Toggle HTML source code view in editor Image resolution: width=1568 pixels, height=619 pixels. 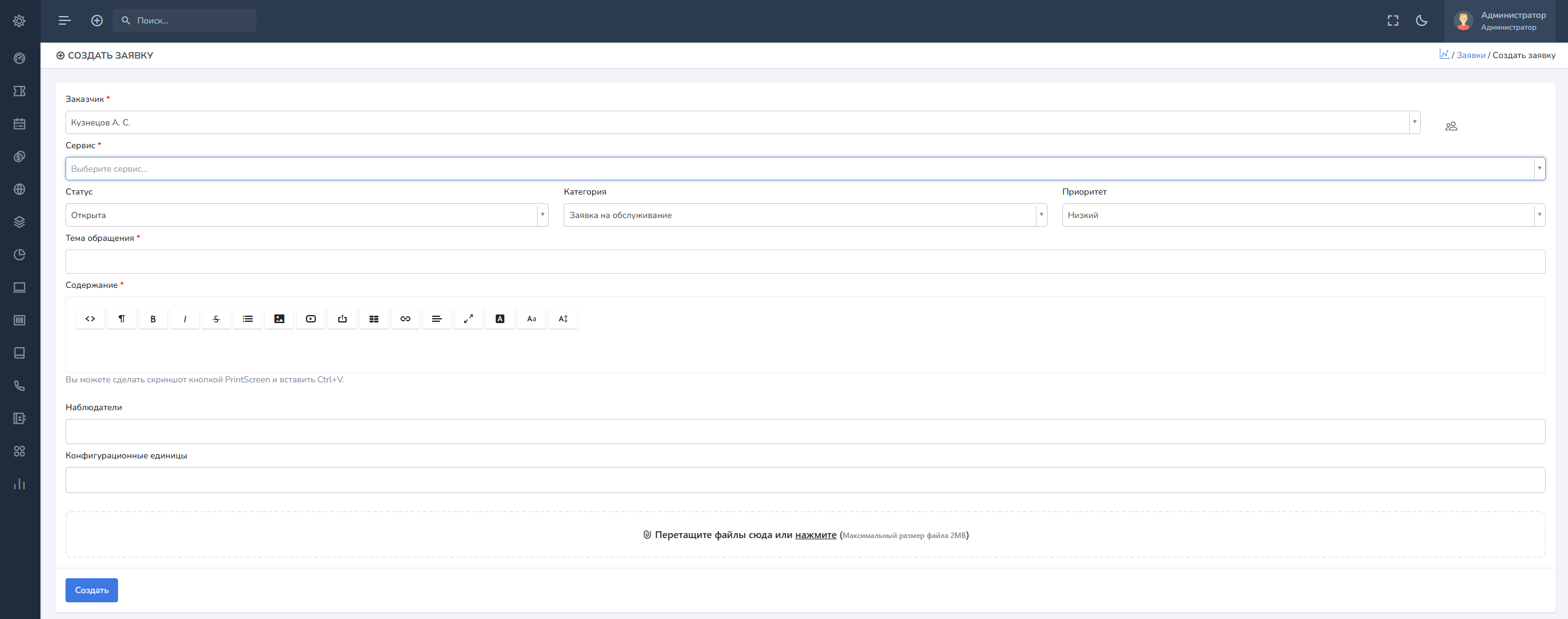(x=90, y=319)
